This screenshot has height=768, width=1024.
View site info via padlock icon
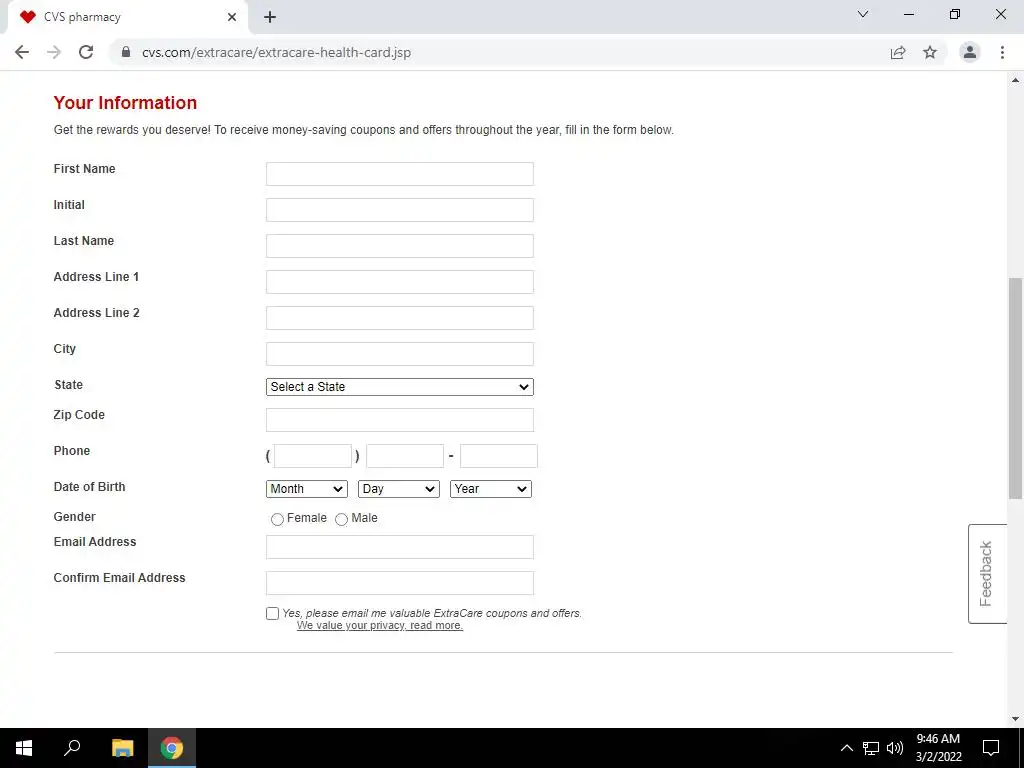(x=127, y=52)
